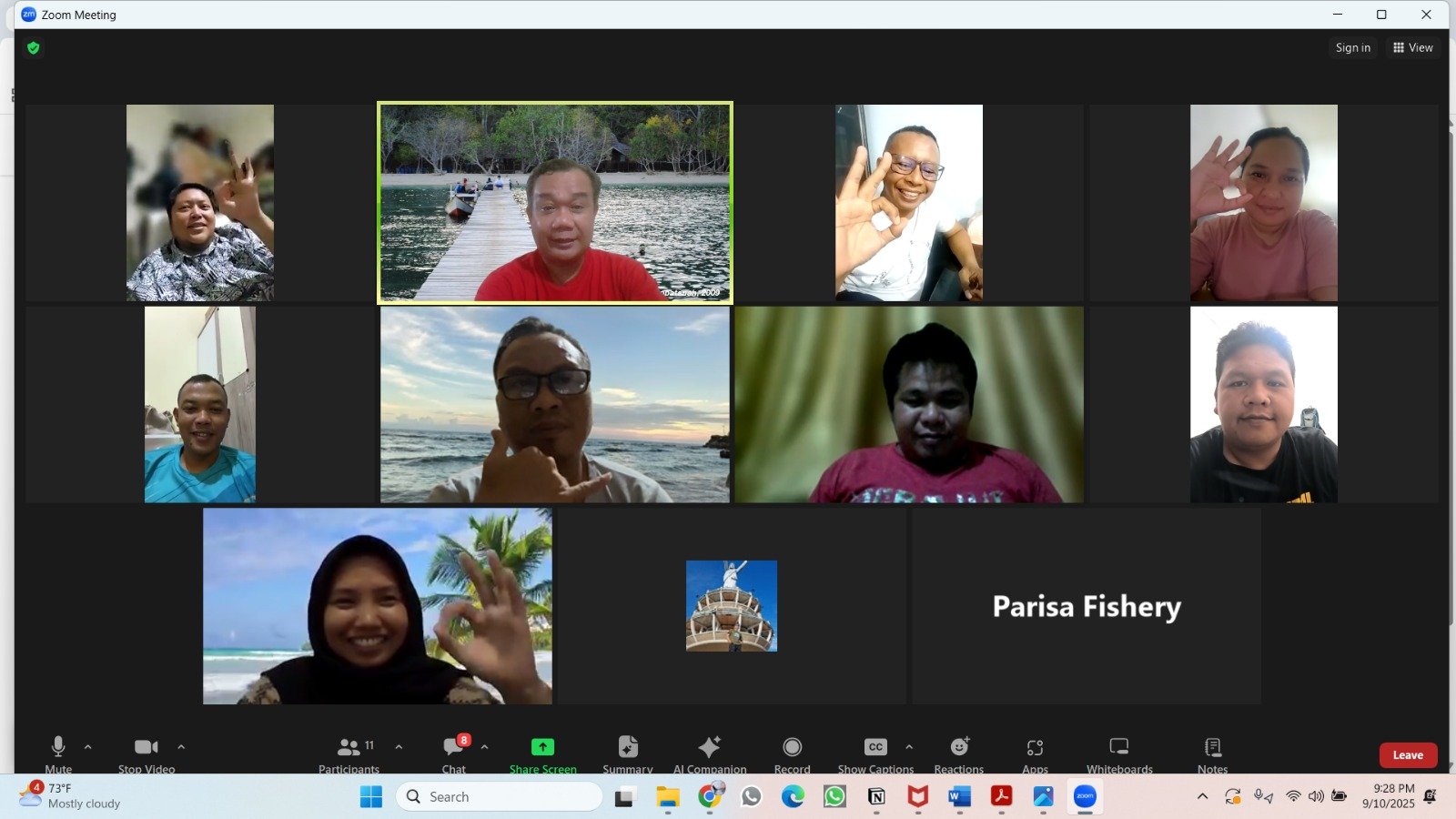Click the Windows taskbar Search box

[x=500, y=796]
